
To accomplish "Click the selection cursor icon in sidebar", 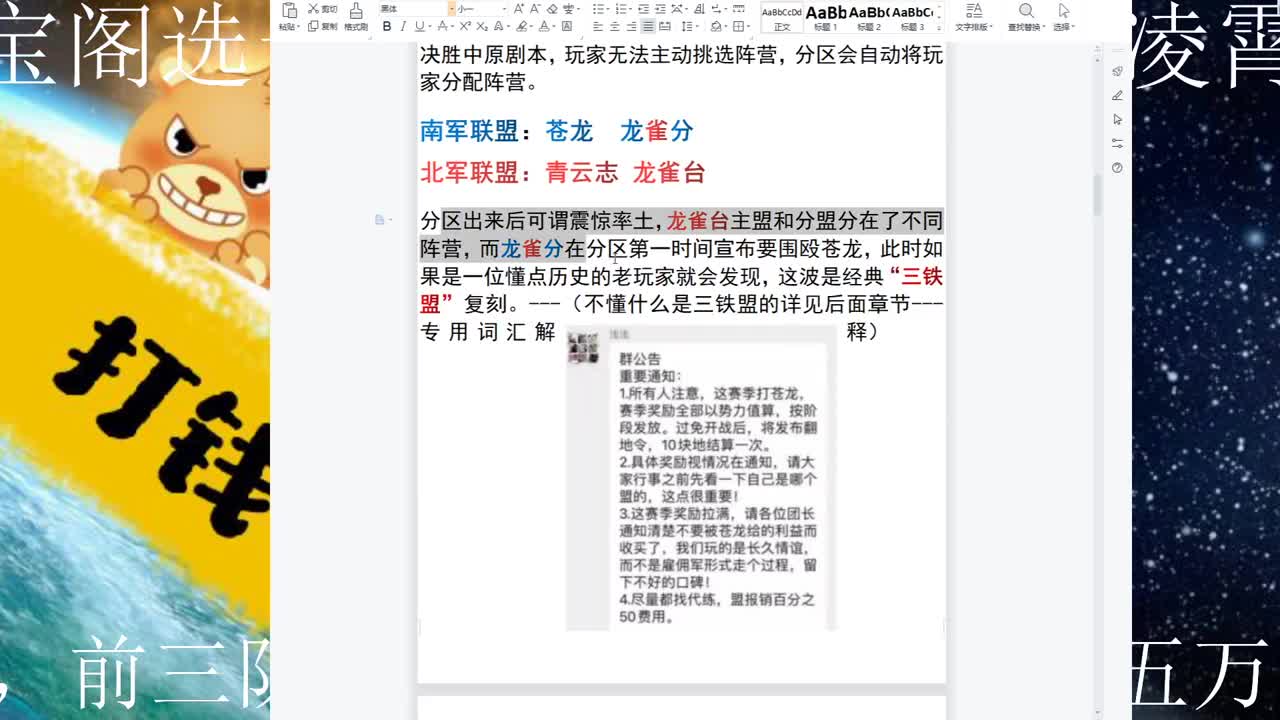I will tap(1117, 120).
